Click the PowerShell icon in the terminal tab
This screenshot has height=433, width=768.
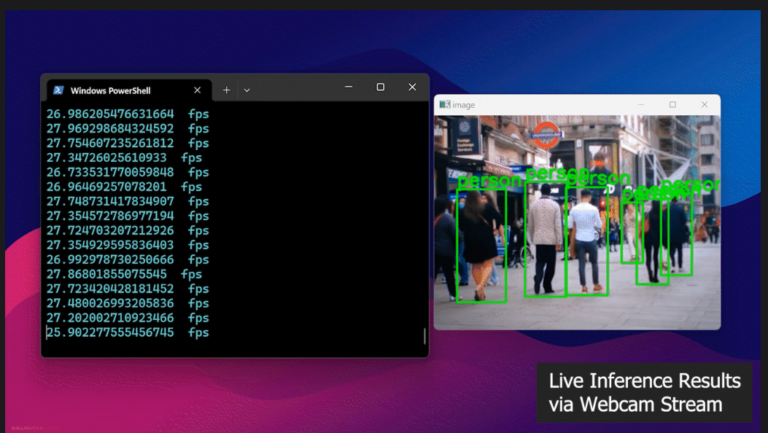click(57, 91)
